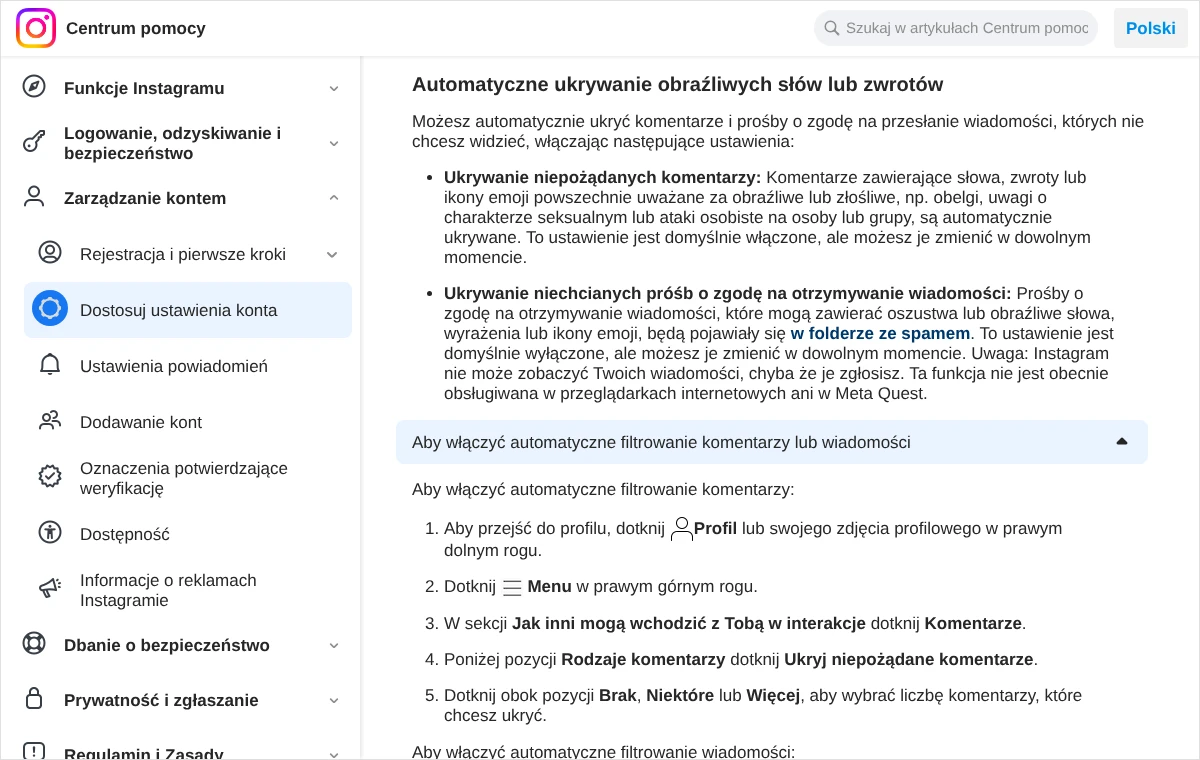Select Dostosuj ustawienia konta item
The height and width of the screenshot is (760, 1200).
pyautogui.click(x=188, y=310)
